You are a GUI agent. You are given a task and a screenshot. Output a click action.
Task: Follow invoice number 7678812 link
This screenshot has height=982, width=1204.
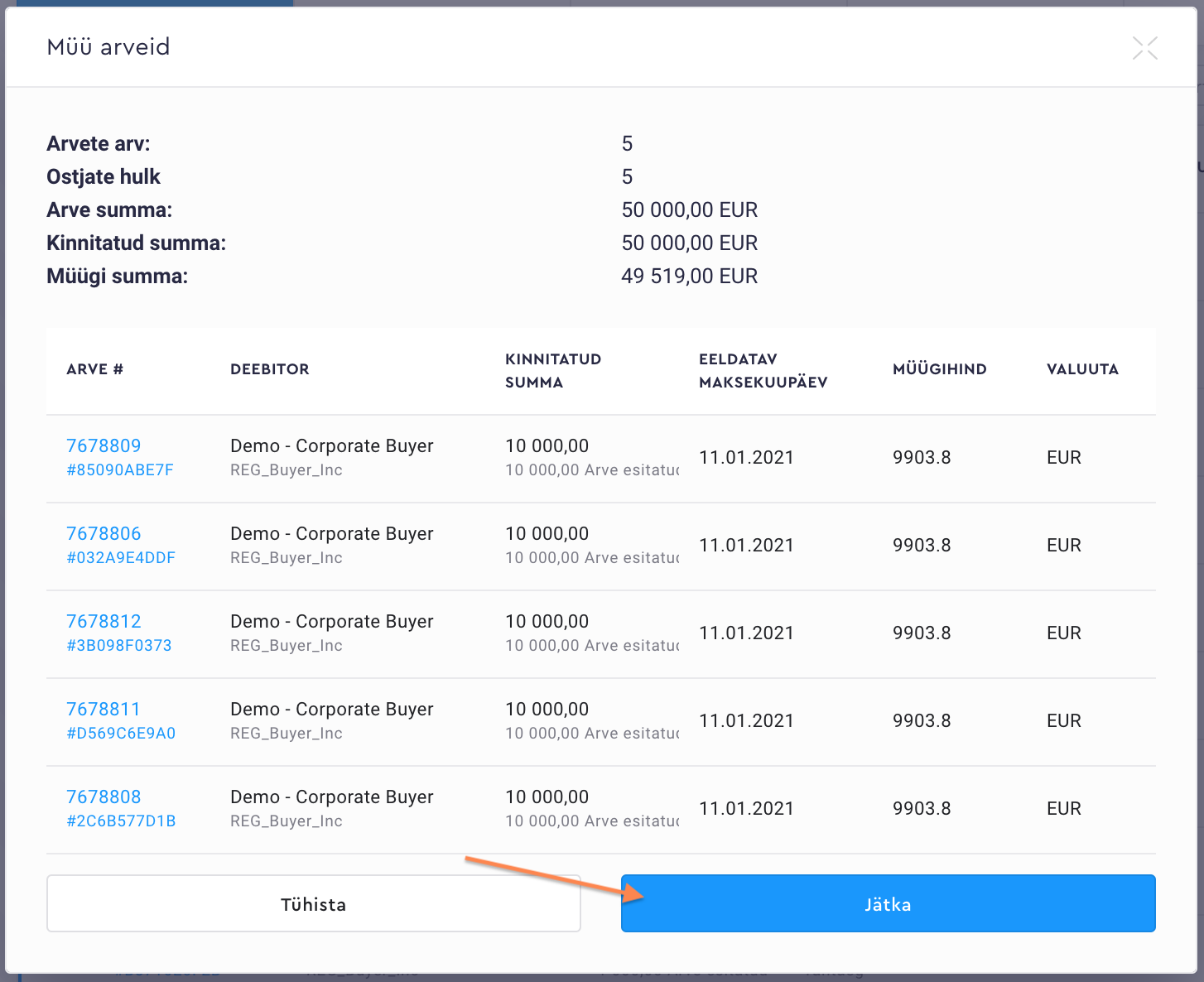104,622
